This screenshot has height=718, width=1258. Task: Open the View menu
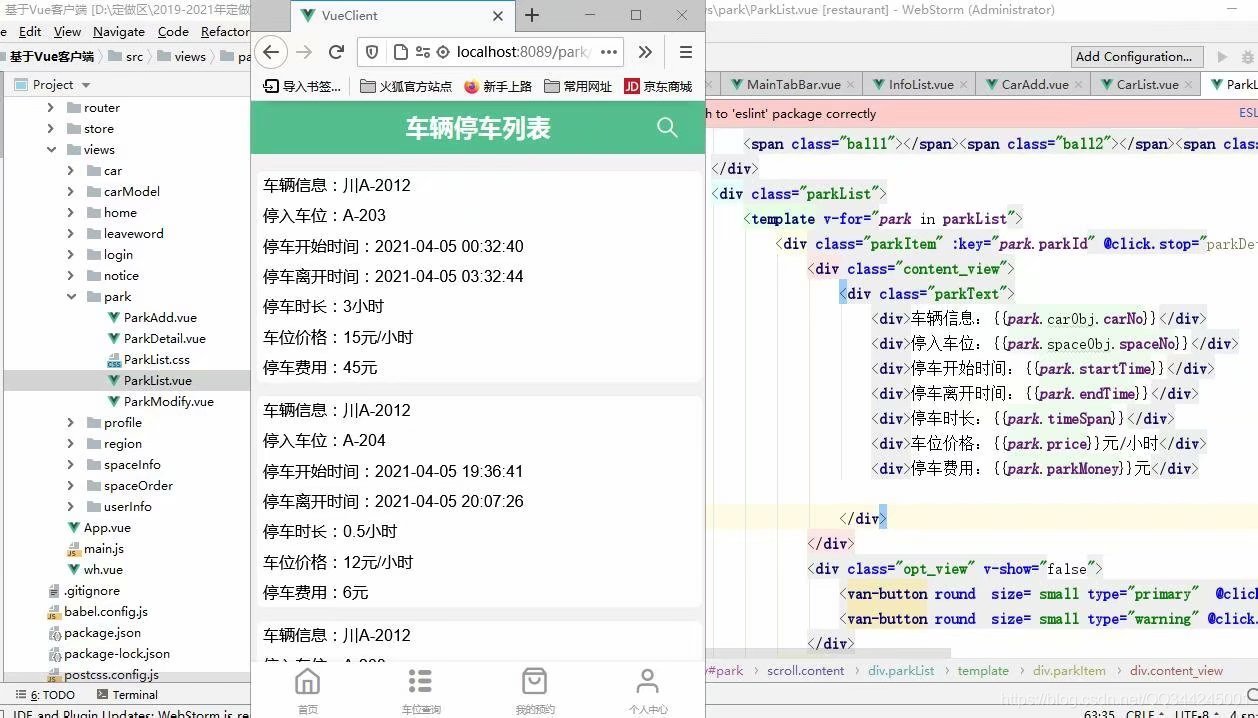(x=67, y=31)
